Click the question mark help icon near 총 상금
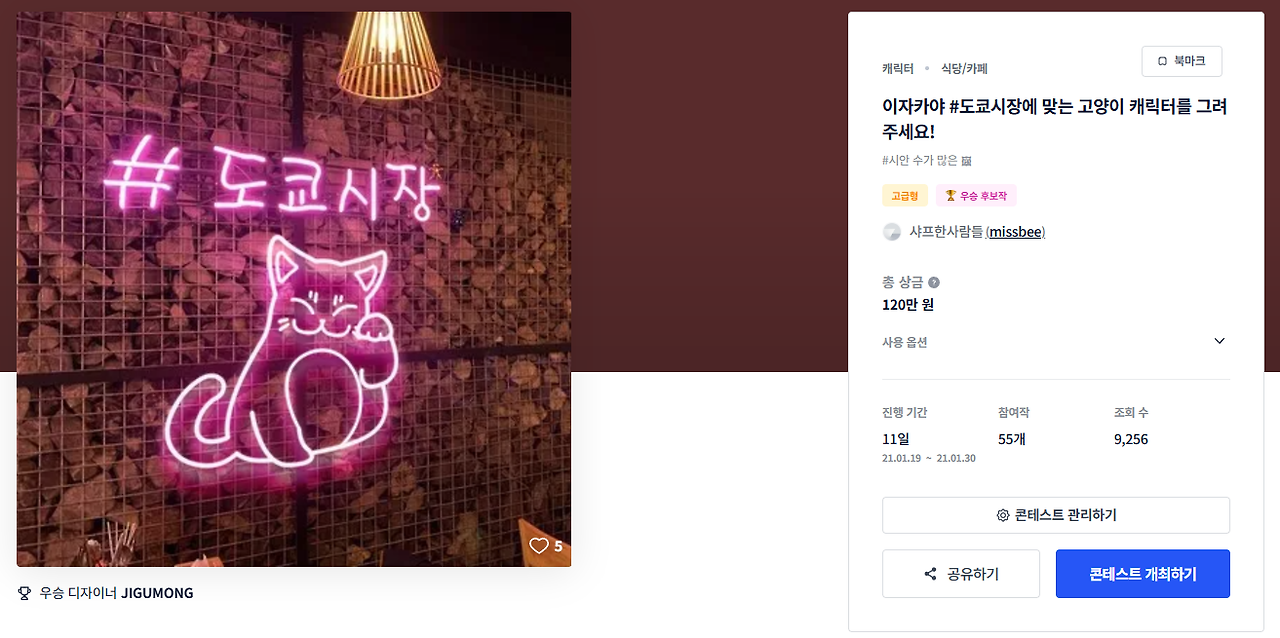This screenshot has width=1280, height=638. (934, 283)
